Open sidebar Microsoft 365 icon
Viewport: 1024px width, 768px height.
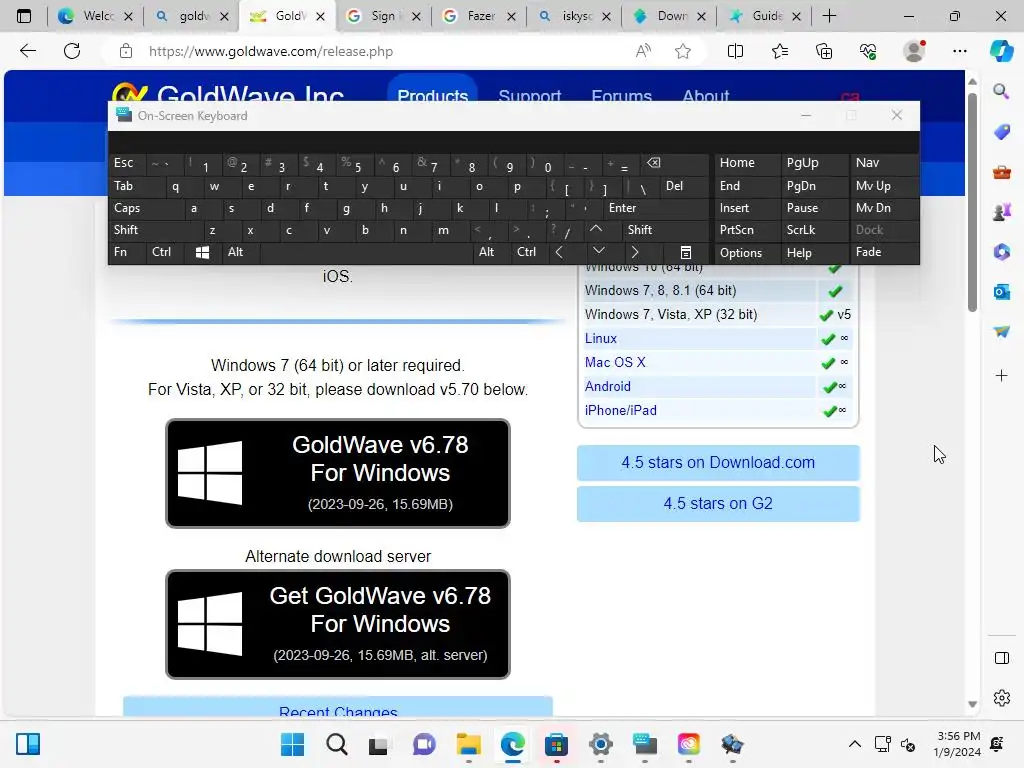1001,252
